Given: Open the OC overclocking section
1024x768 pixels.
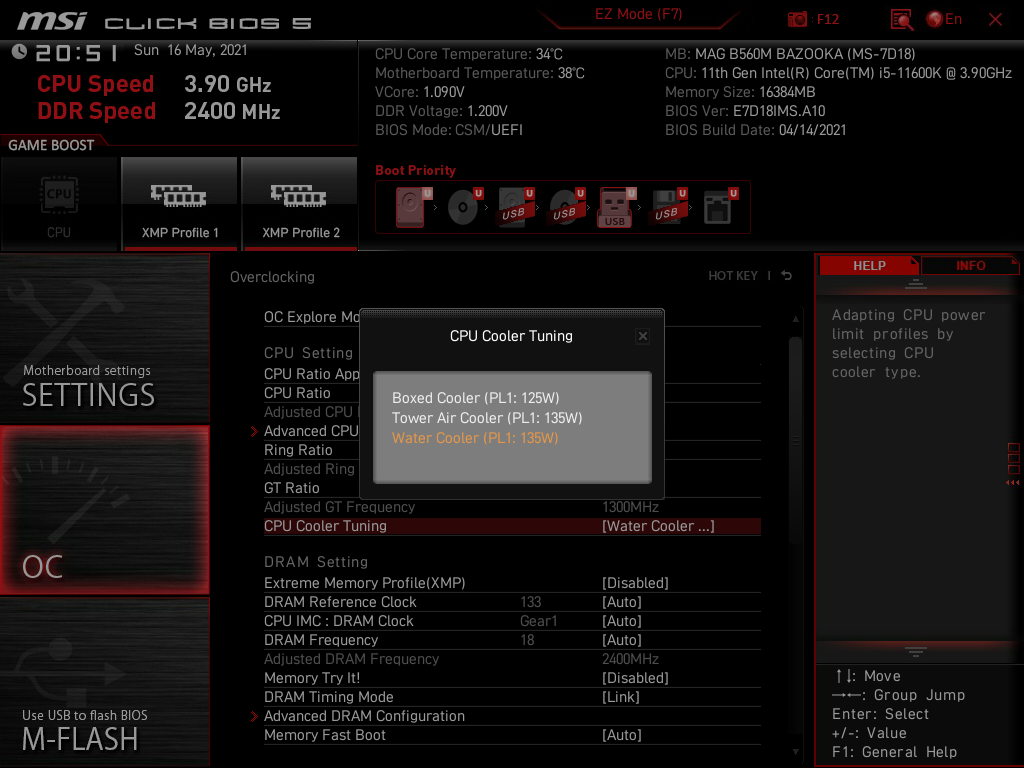Looking at the screenshot, I should (104, 510).
